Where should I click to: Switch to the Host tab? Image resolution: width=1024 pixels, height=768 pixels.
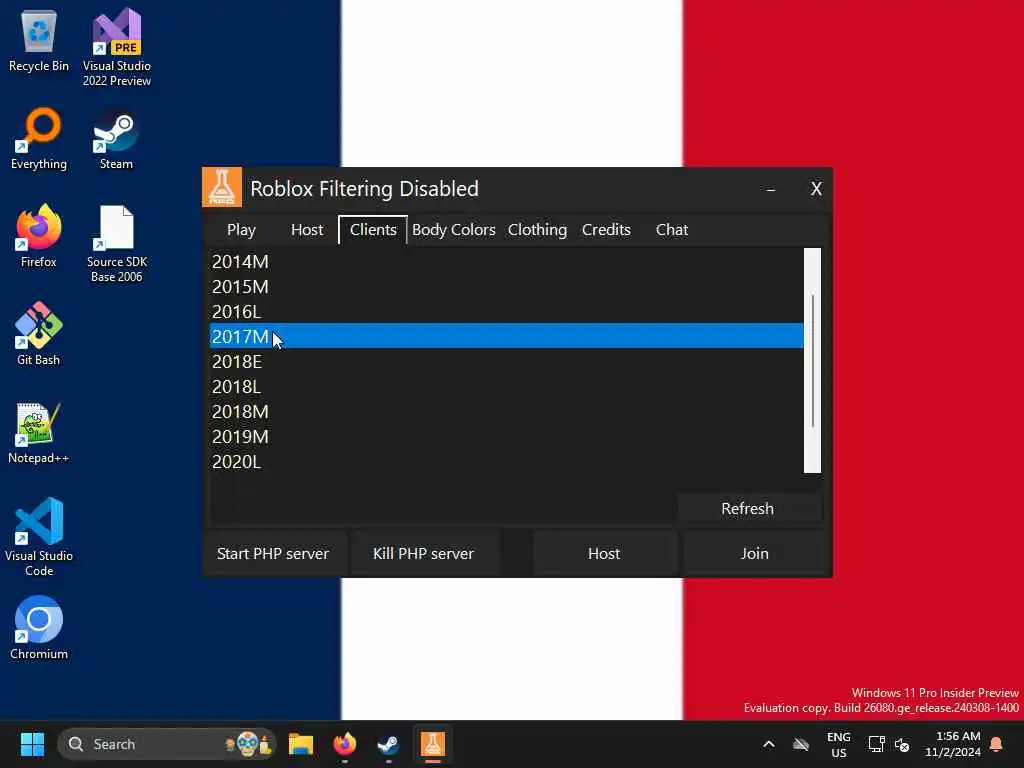[x=307, y=230]
